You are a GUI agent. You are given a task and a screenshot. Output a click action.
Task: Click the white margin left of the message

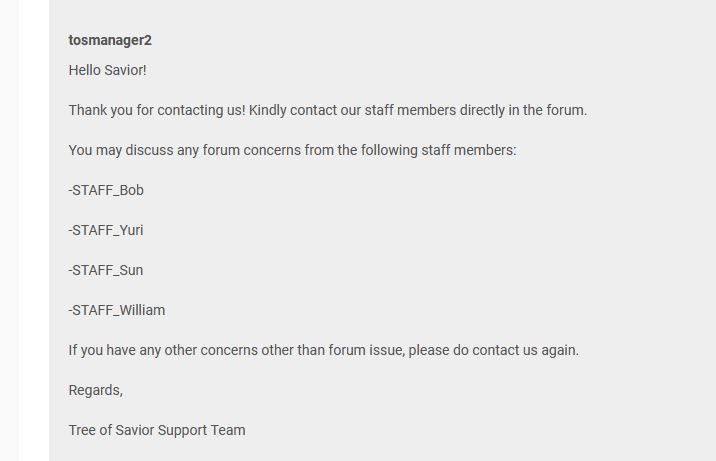click(34, 230)
